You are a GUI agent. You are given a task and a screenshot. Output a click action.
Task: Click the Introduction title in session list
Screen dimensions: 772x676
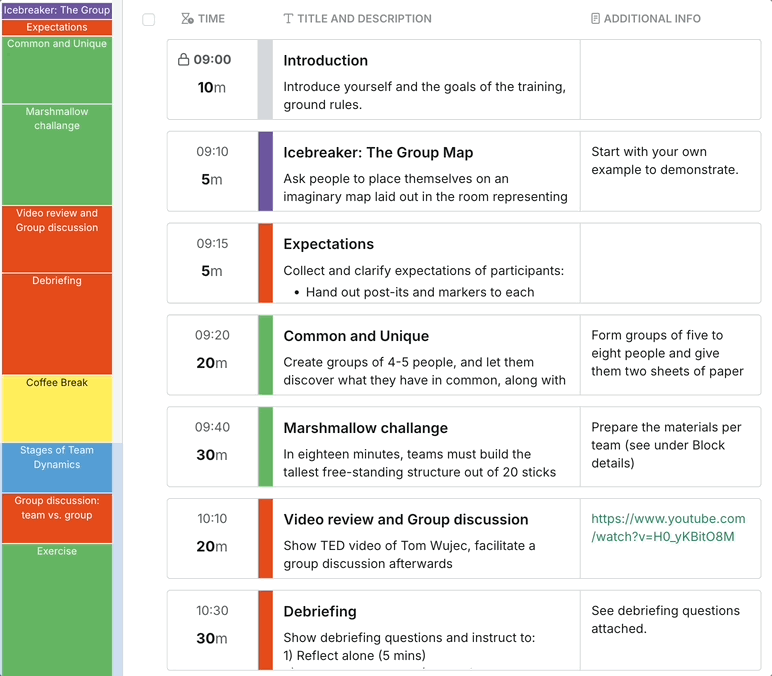click(326, 61)
